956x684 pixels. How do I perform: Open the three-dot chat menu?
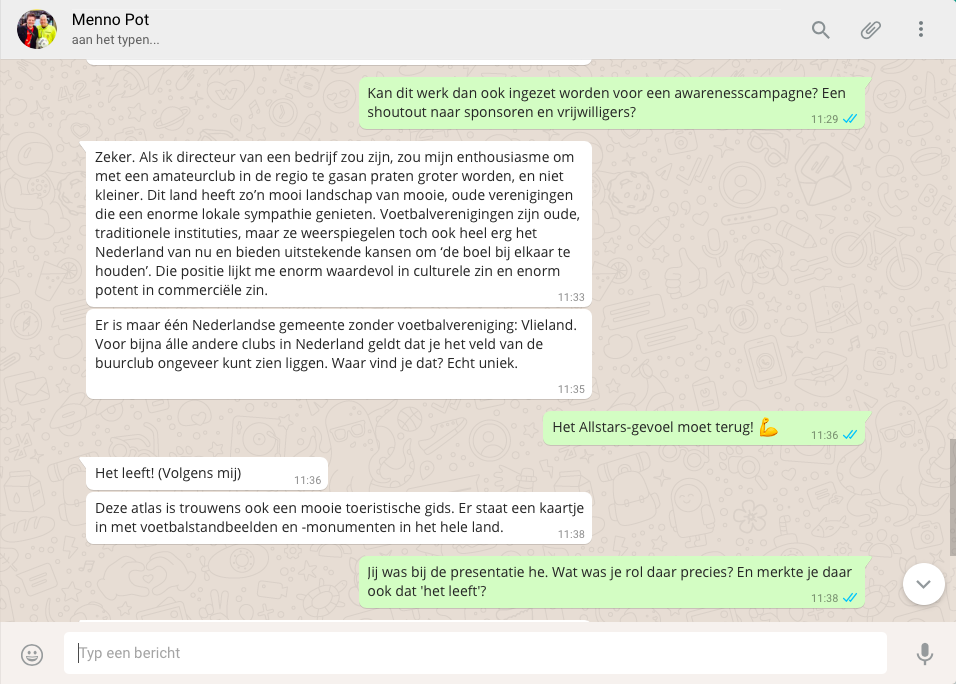point(921,29)
